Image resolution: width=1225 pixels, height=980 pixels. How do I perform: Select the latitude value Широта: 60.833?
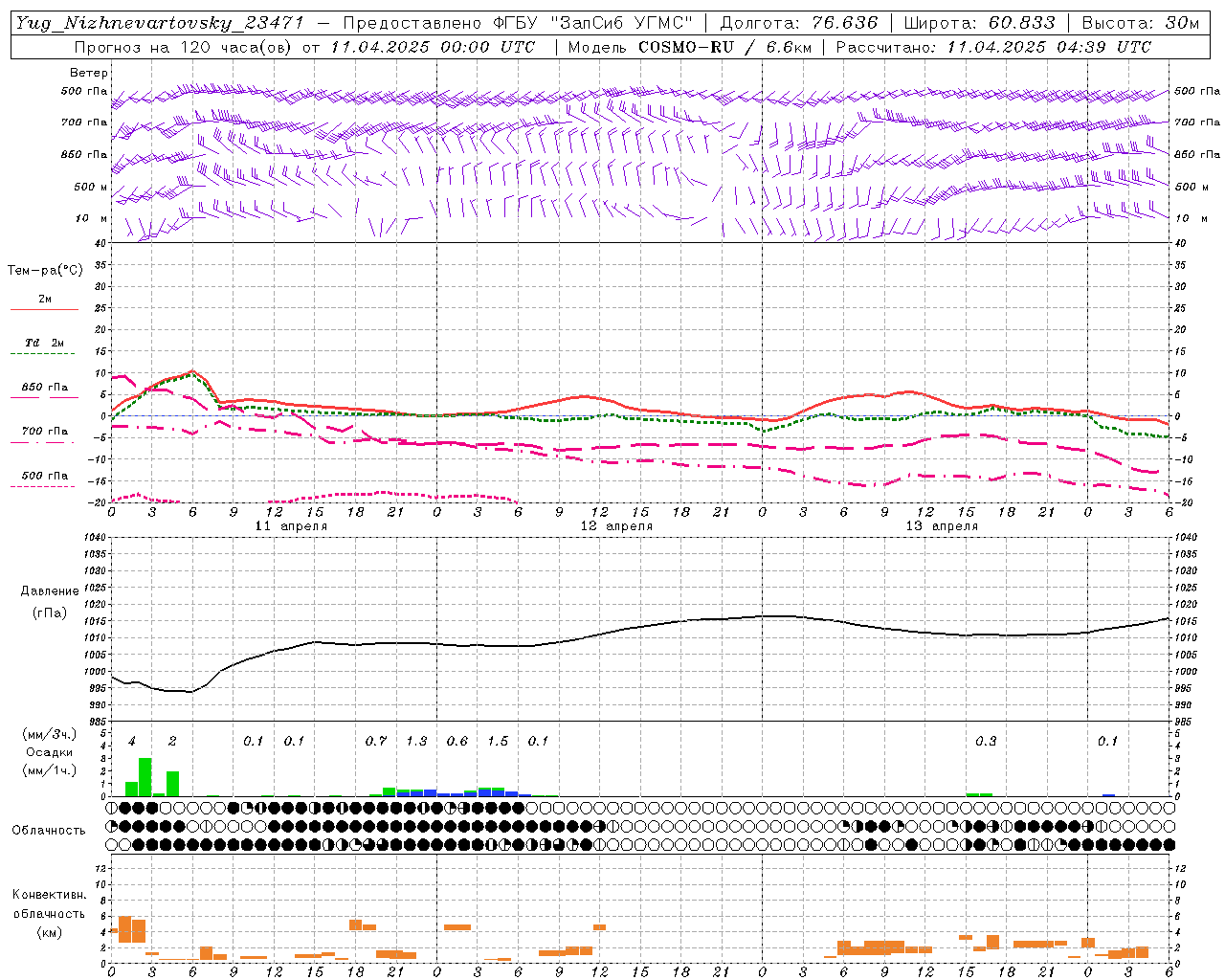coord(980,23)
